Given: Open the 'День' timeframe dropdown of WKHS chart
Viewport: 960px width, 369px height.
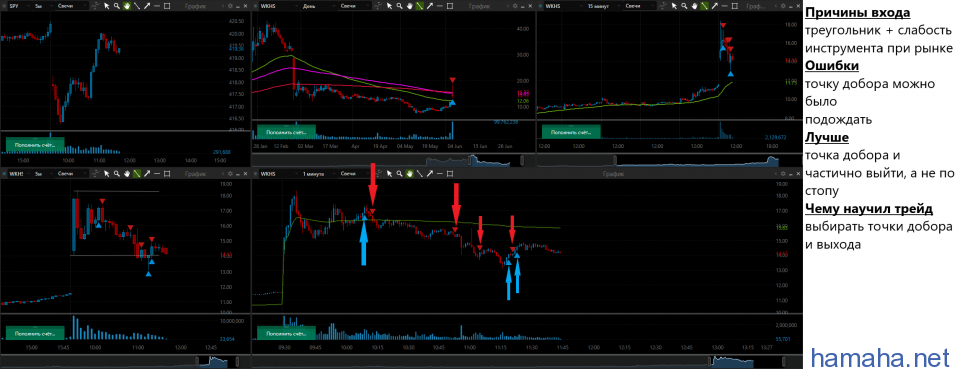Looking at the screenshot, I should (x=319, y=6).
